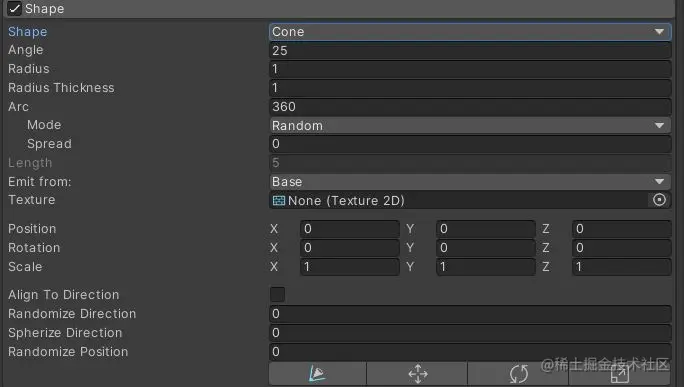Click the Position label
The height and width of the screenshot is (387, 684).
[x=32, y=229]
